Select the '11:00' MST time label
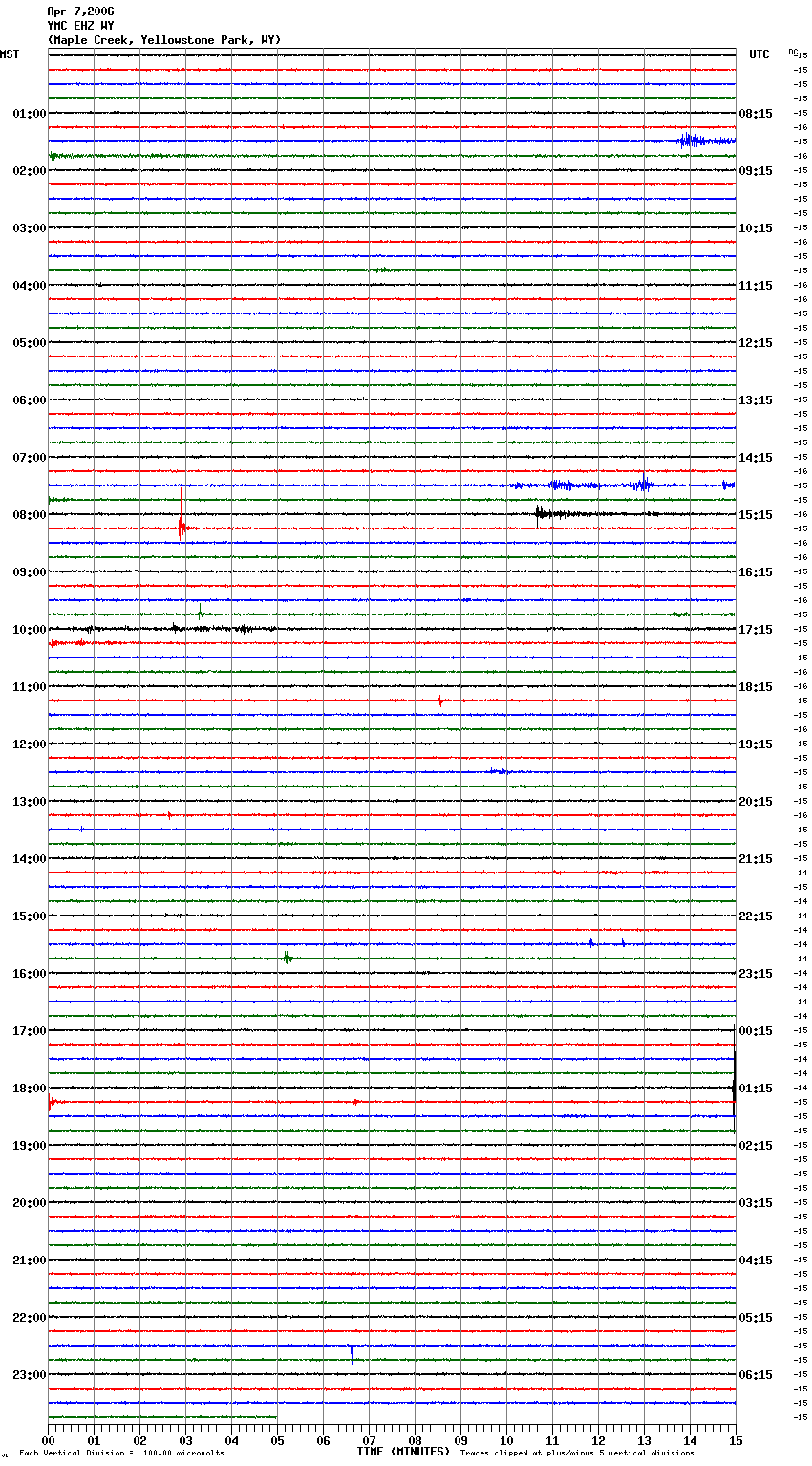The image size is (812, 1466). tap(30, 687)
